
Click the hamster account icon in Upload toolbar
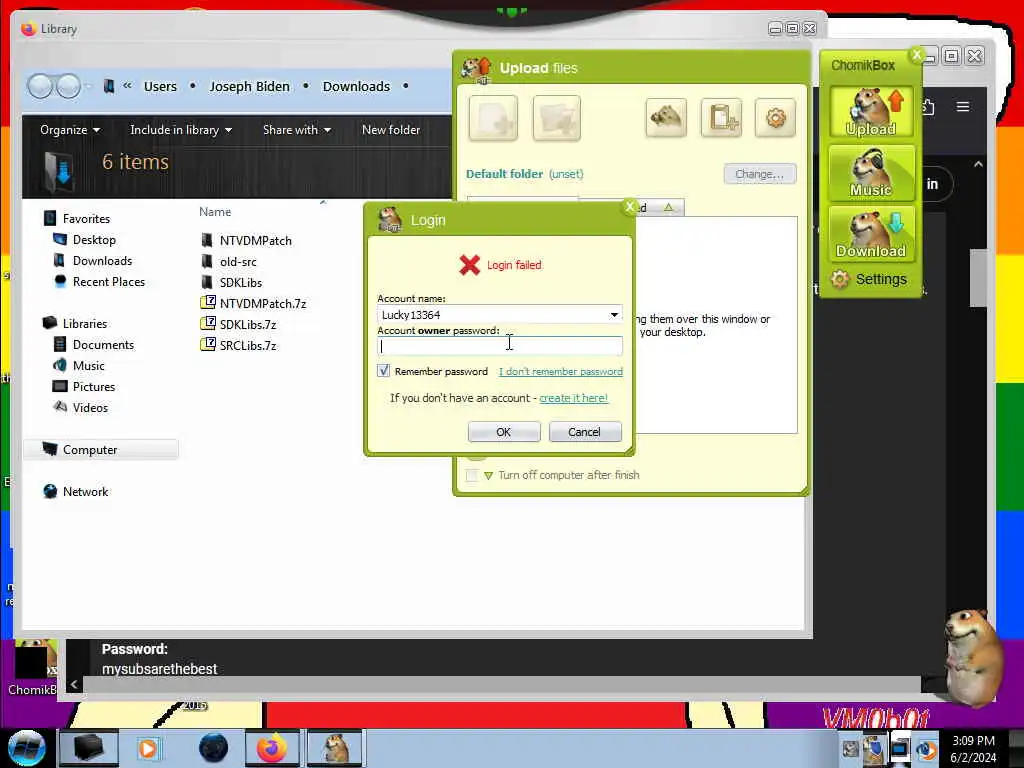pos(665,118)
